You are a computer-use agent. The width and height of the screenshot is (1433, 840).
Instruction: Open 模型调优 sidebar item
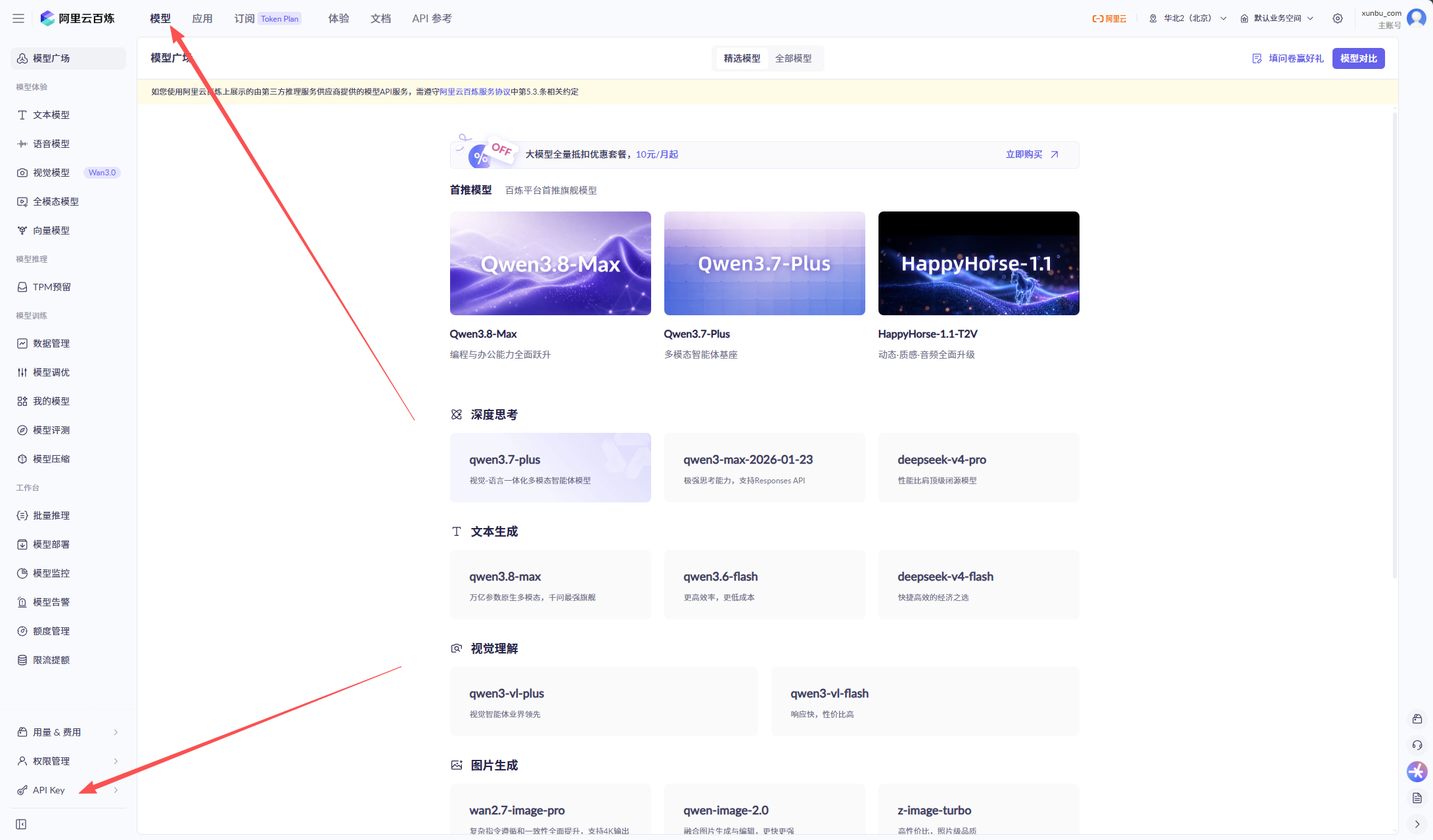[68, 372]
